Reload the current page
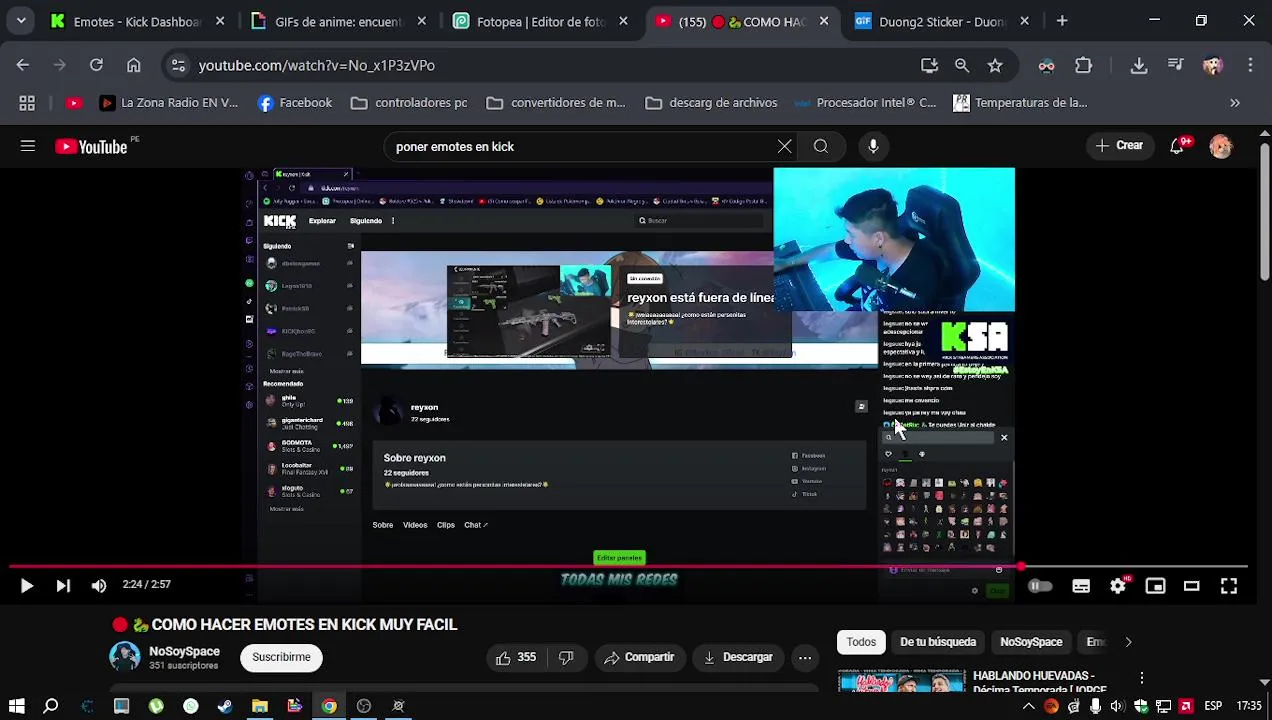This screenshot has height=720, width=1272. [x=96, y=65]
